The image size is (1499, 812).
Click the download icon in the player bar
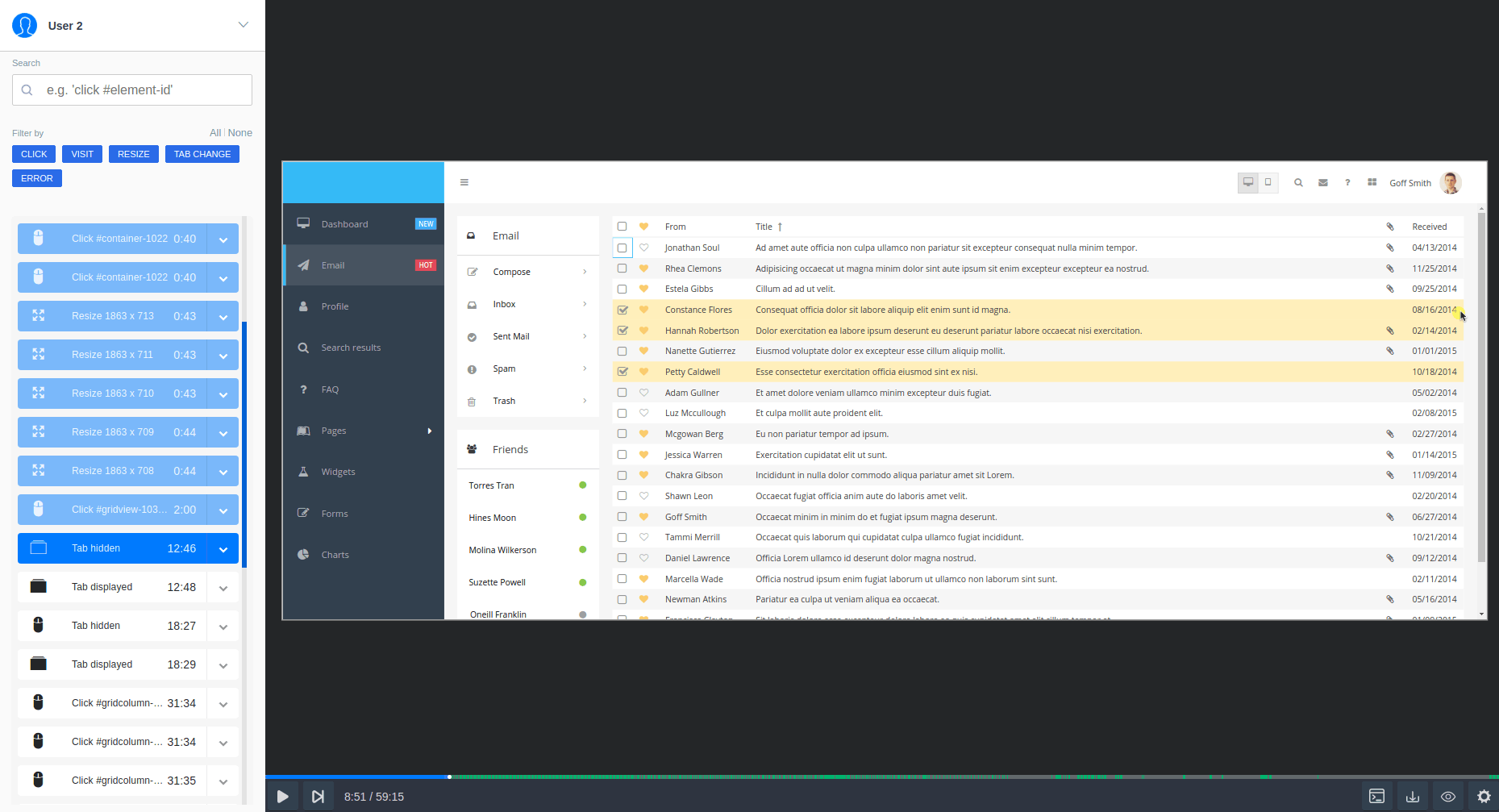point(1412,796)
